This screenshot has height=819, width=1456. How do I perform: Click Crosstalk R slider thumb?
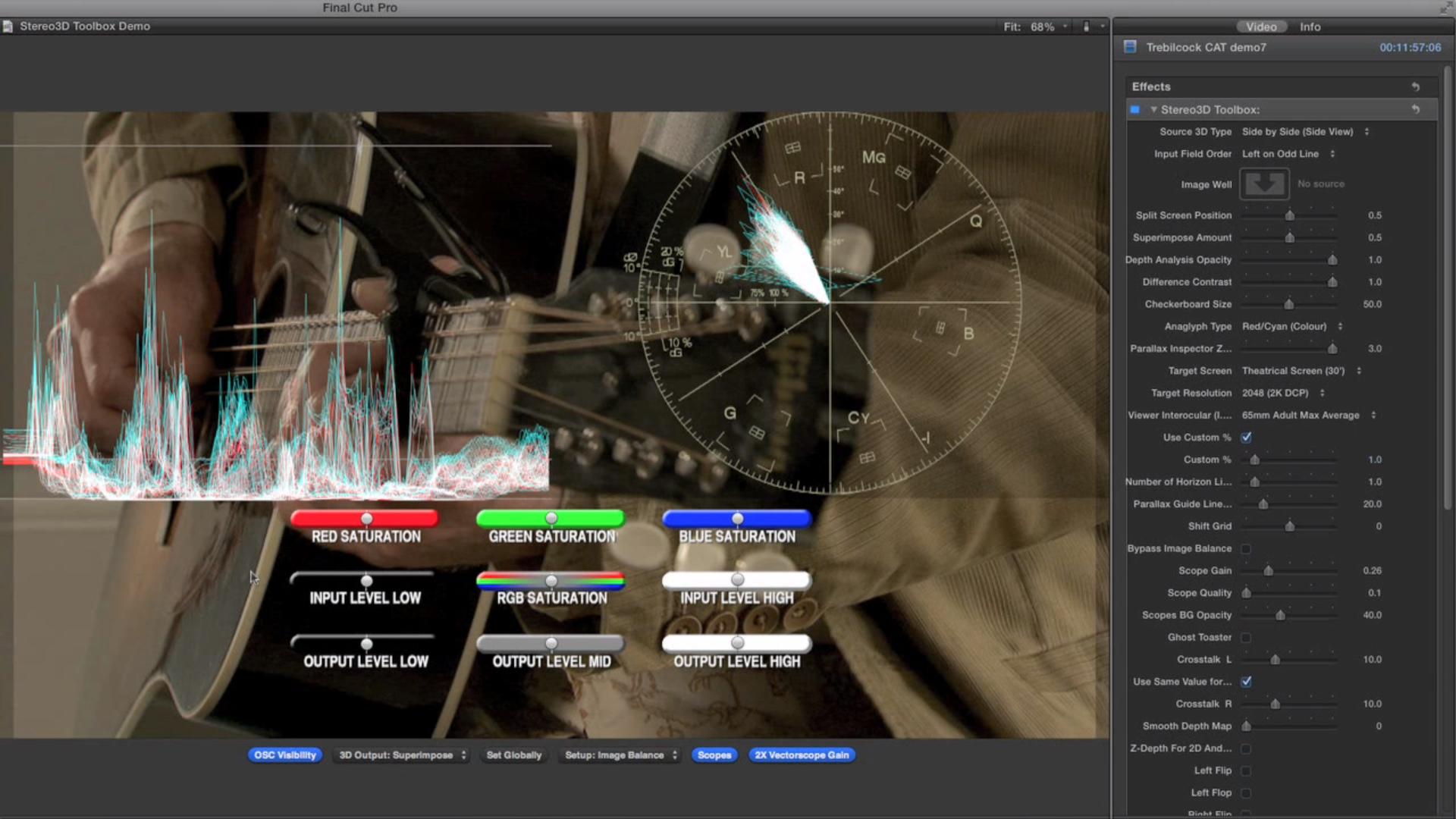[x=1276, y=704]
